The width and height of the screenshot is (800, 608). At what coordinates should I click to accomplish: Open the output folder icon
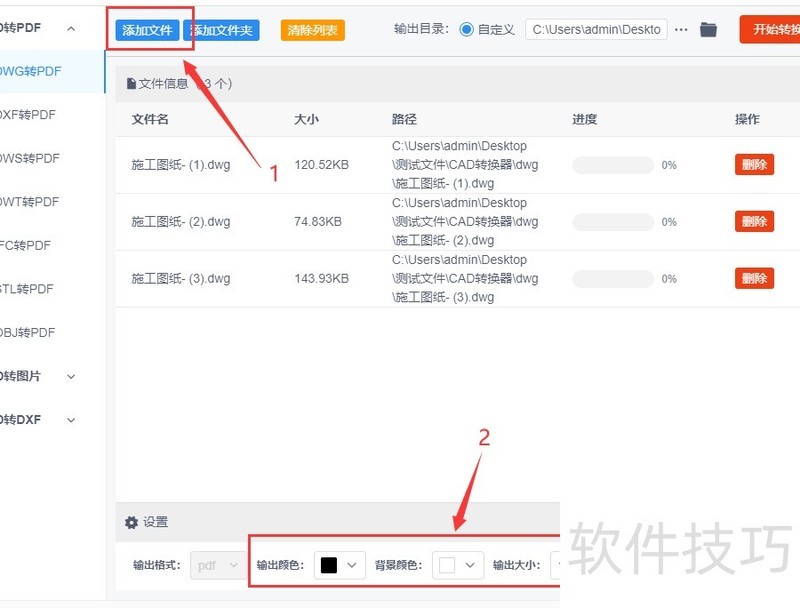[x=708, y=30]
